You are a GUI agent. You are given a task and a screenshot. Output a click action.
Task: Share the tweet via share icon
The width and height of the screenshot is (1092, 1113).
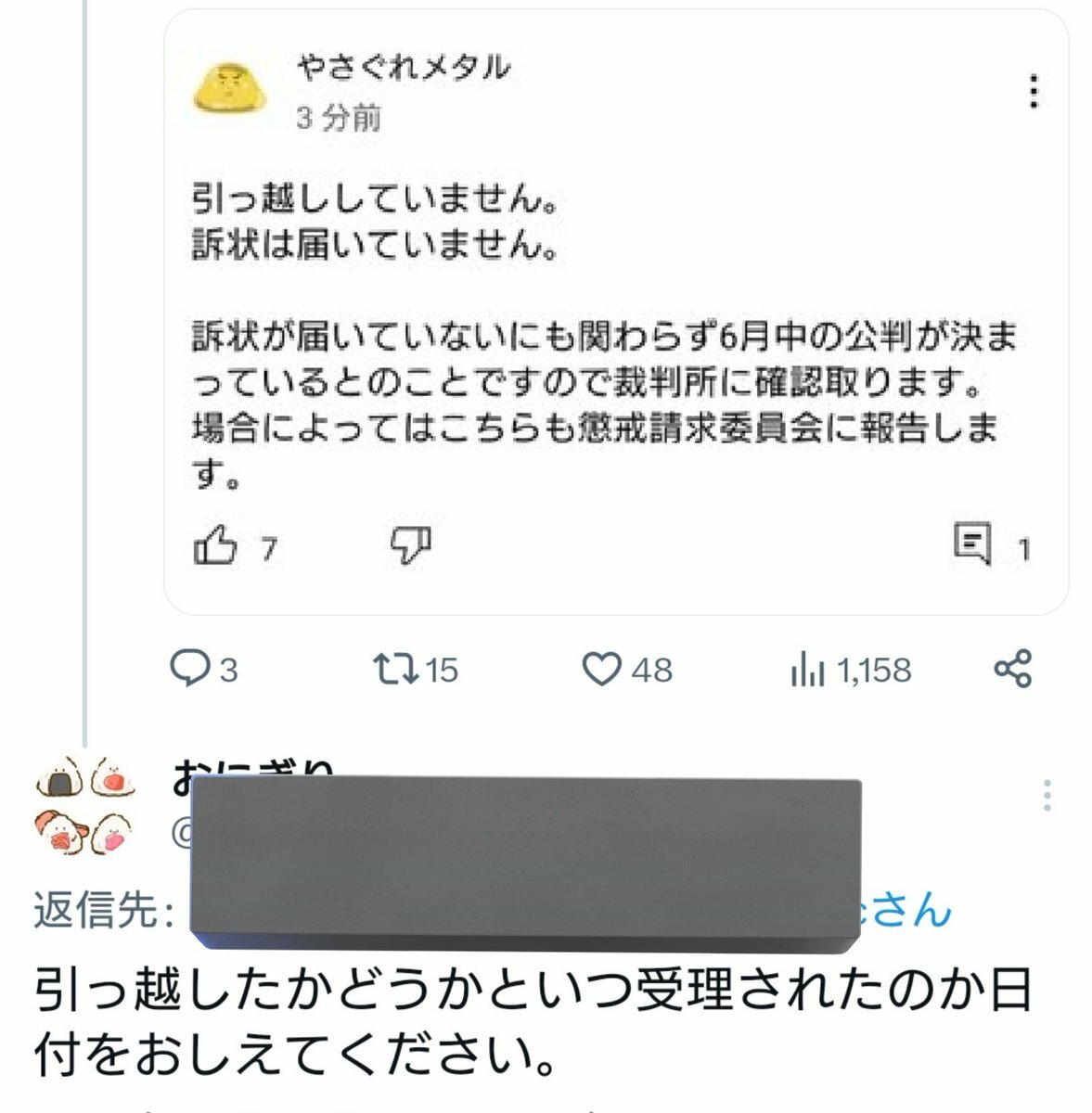1012,669
